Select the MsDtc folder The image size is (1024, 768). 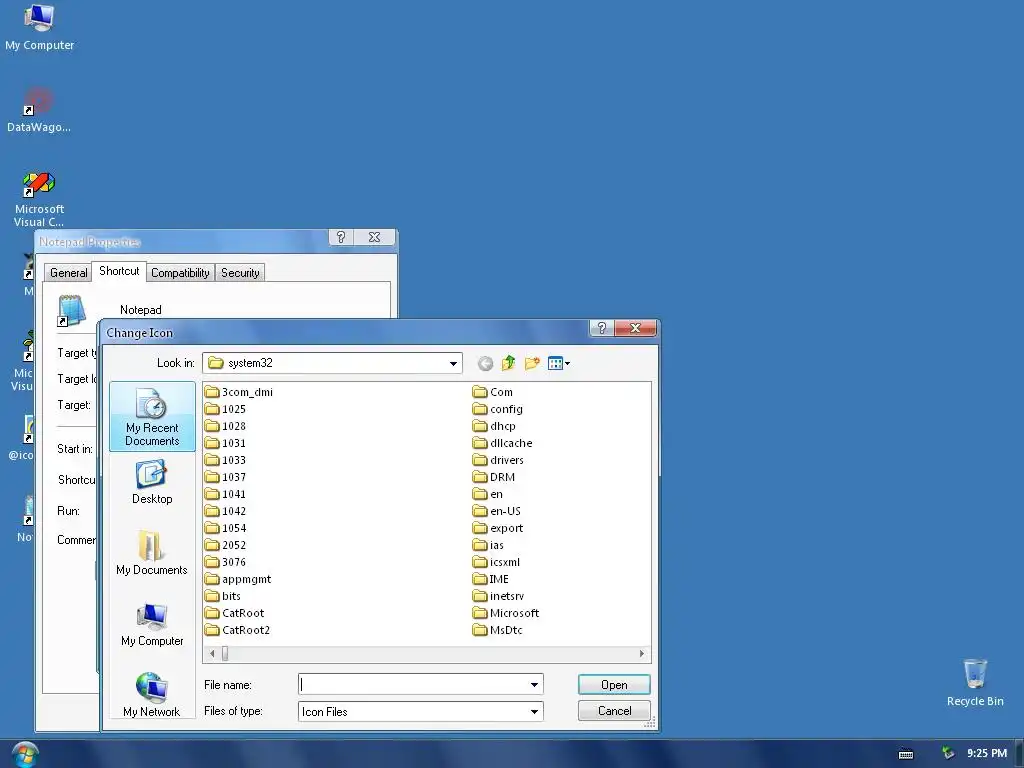point(498,630)
